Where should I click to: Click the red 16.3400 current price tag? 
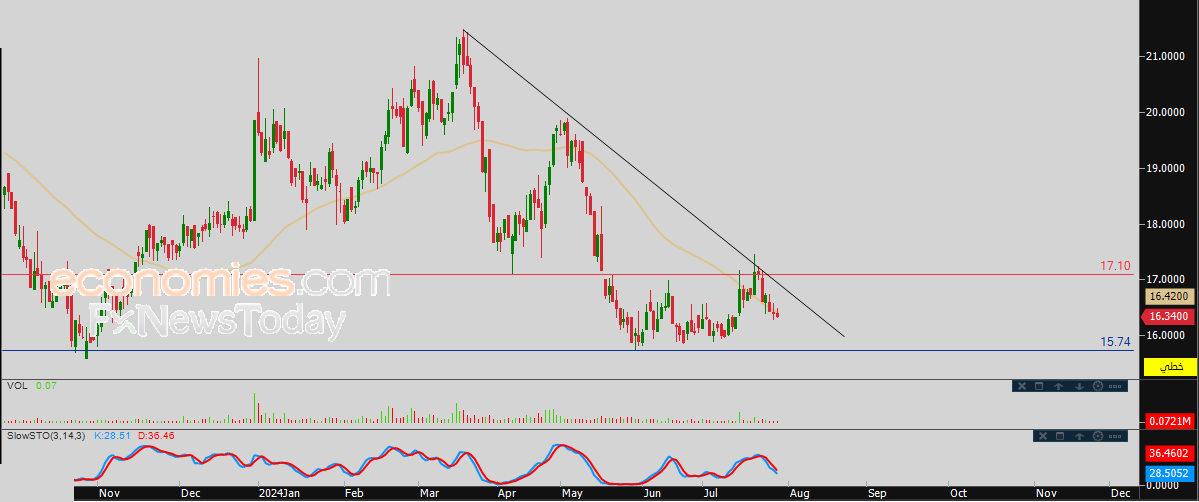1170,316
